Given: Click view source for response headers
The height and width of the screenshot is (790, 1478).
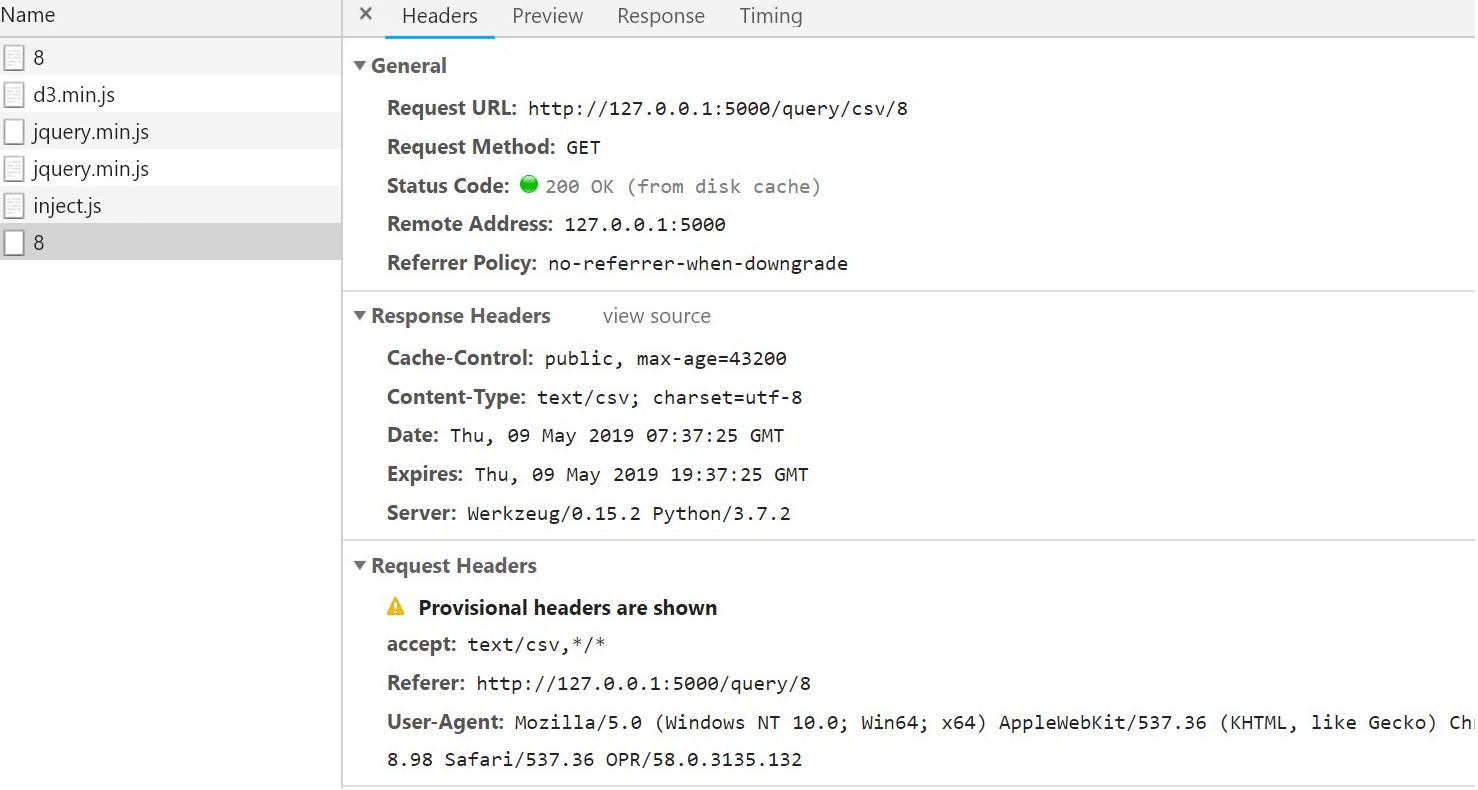Looking at the screenshot, I should click(656, 316).
